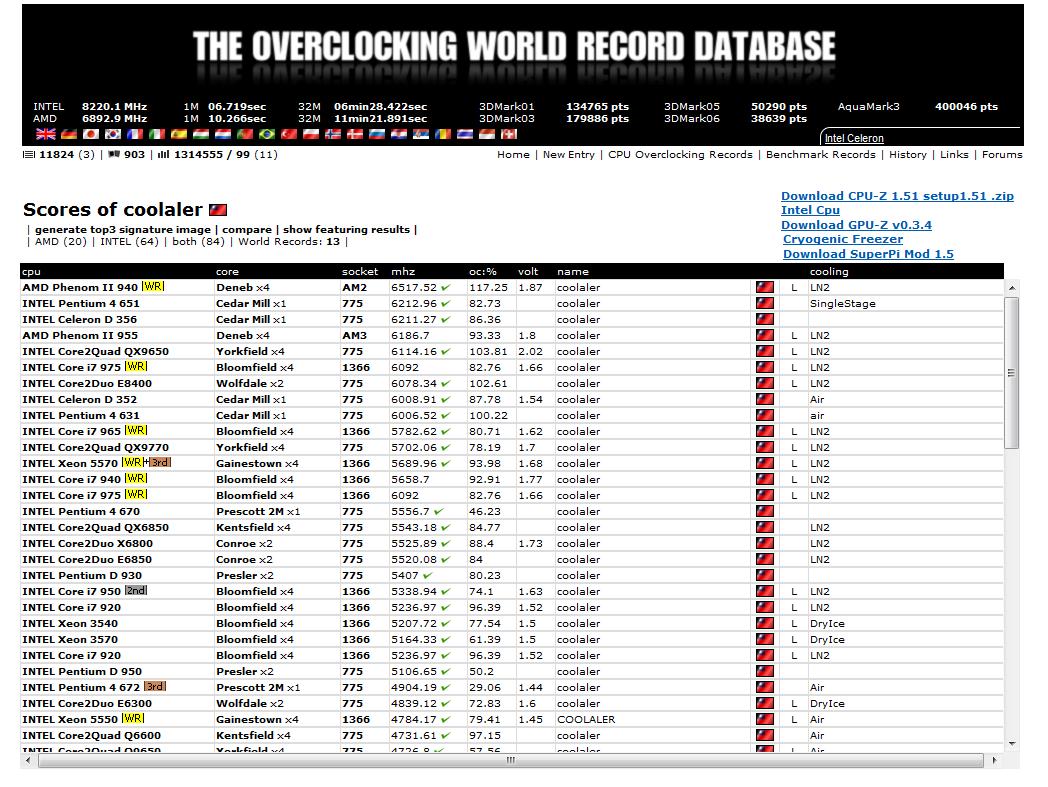Select the Croatian flag icon

(399, 134)
